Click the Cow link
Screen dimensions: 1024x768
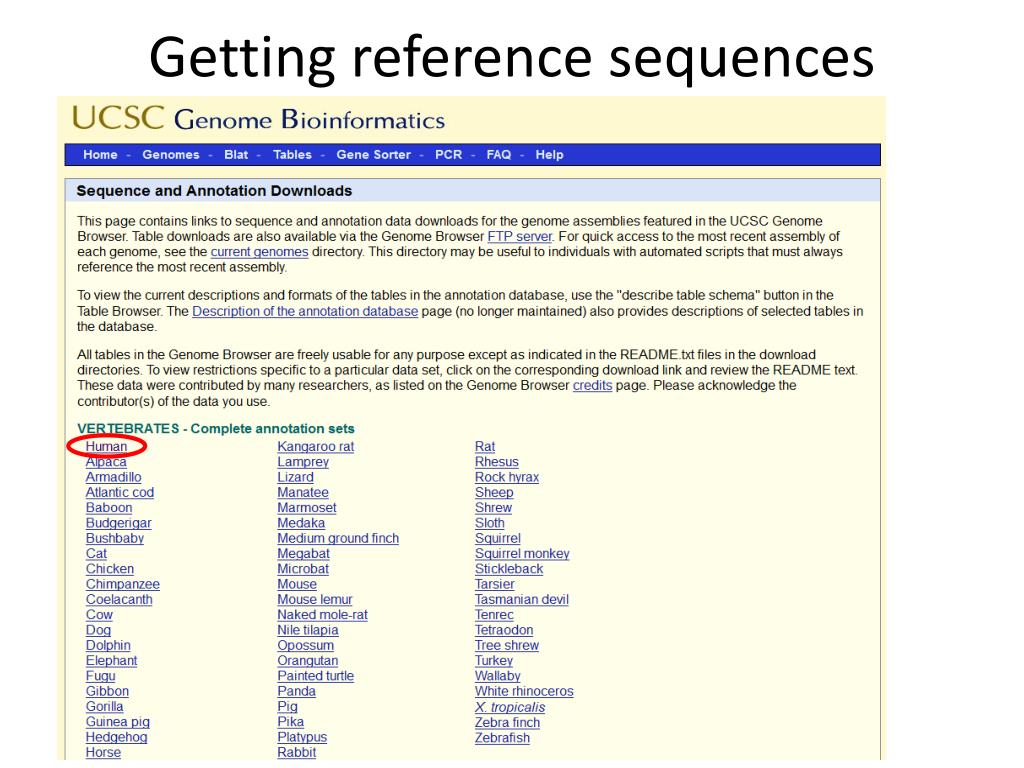(x=99, y=615)
